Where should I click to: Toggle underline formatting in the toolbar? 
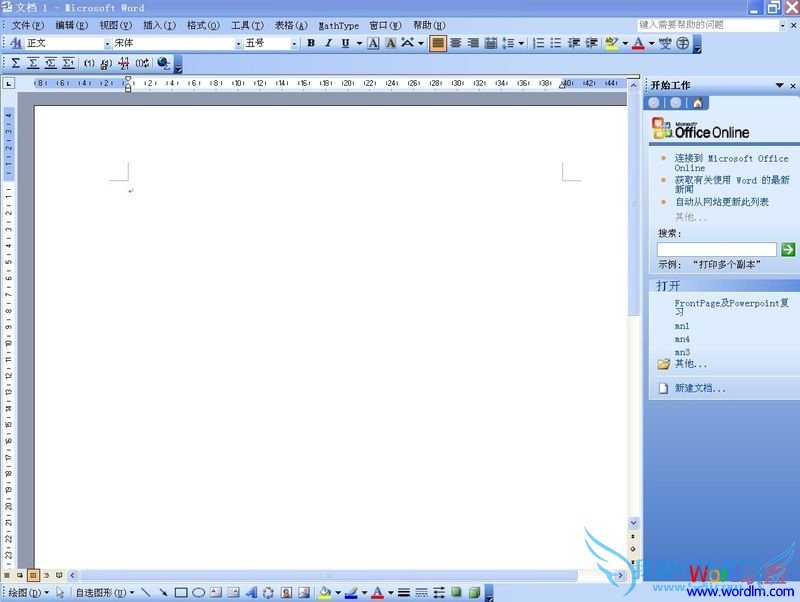pos(345,43)
